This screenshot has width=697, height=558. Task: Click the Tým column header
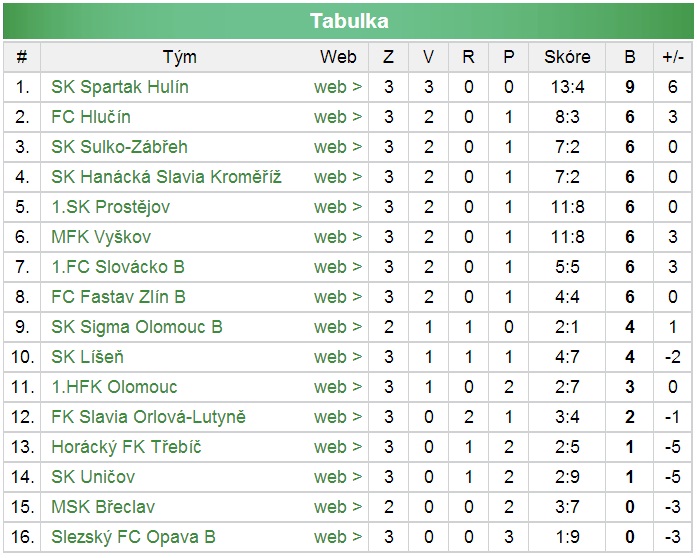[180, 57]
